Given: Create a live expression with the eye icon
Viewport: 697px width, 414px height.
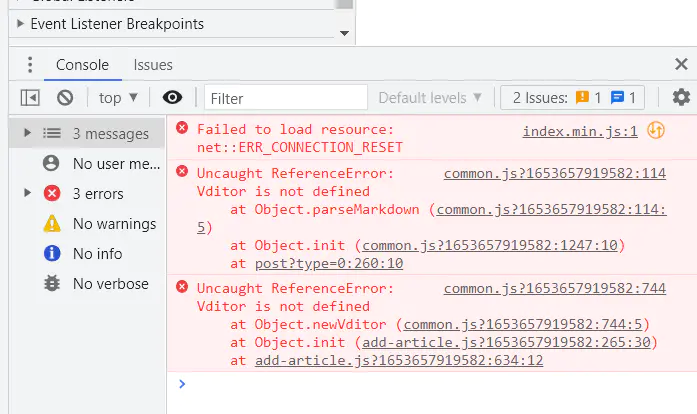Looking at the screenshot, I should pyautogui.click(x=173, y=97).
